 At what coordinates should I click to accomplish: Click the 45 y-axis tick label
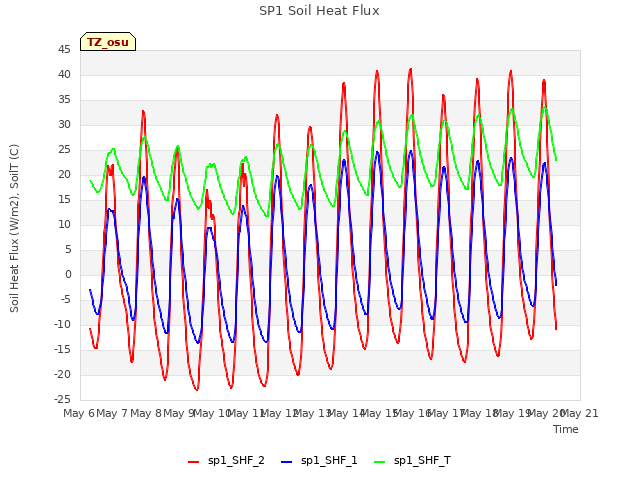pyautogui.click(x=64, y=49)
